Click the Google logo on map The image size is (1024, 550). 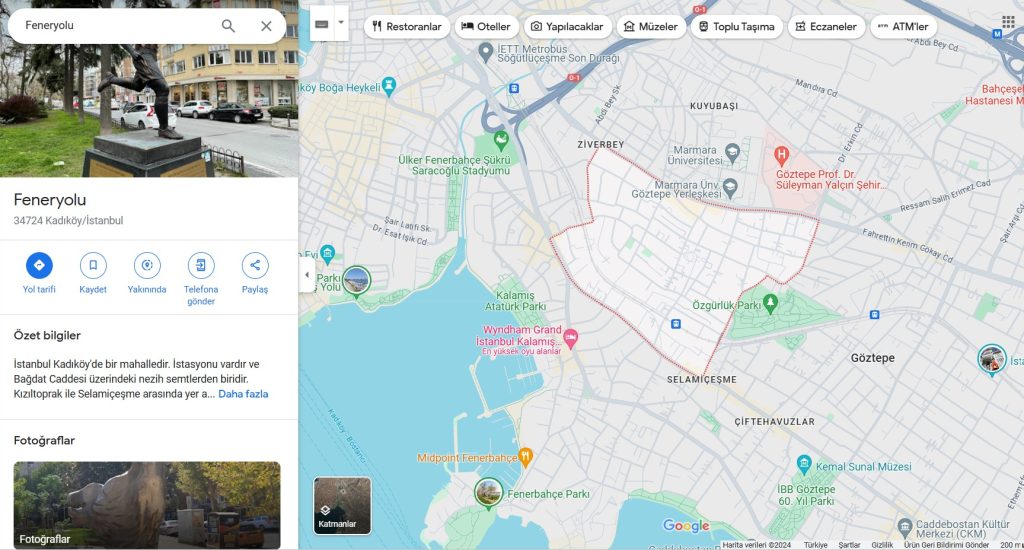686,525
